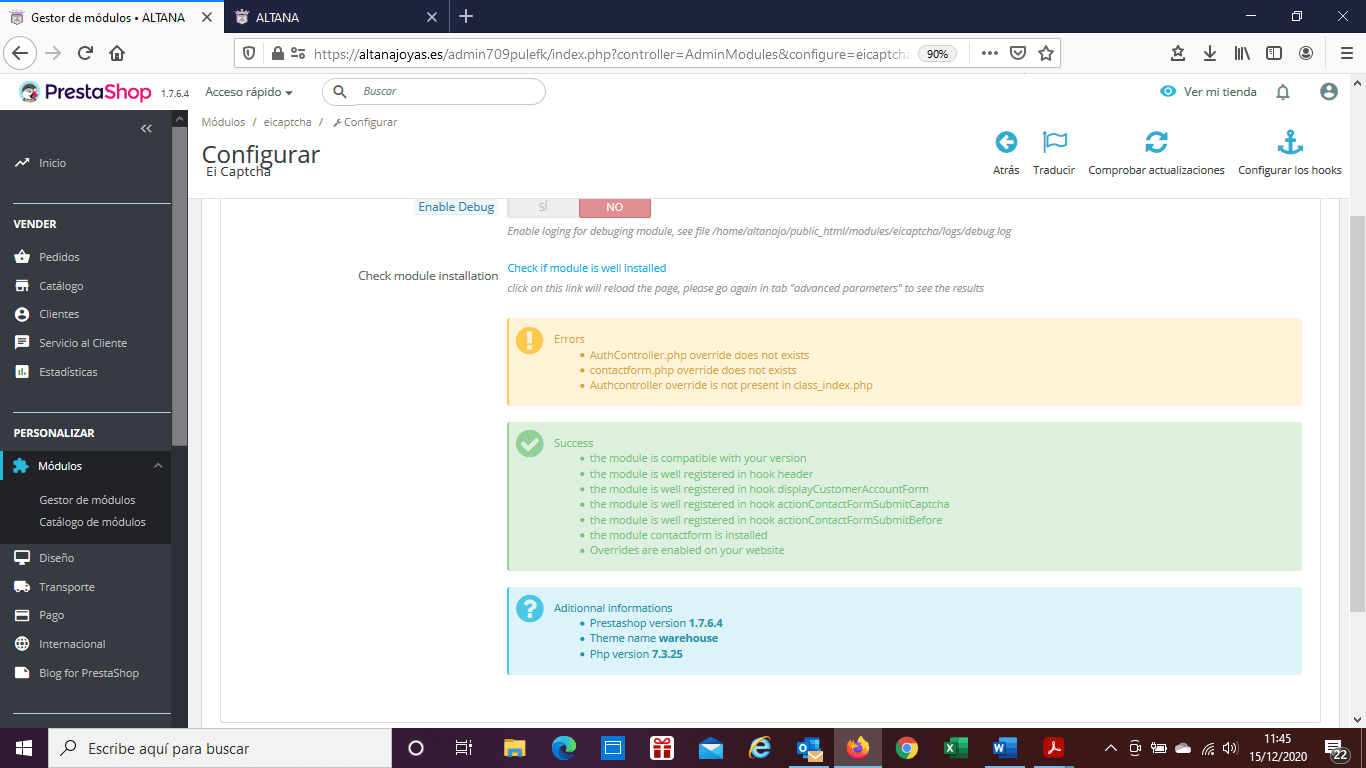Open Pago in the sidebar
Image resolution: width=1366 pixels, height=768 pixels.
tap(51, 615)
